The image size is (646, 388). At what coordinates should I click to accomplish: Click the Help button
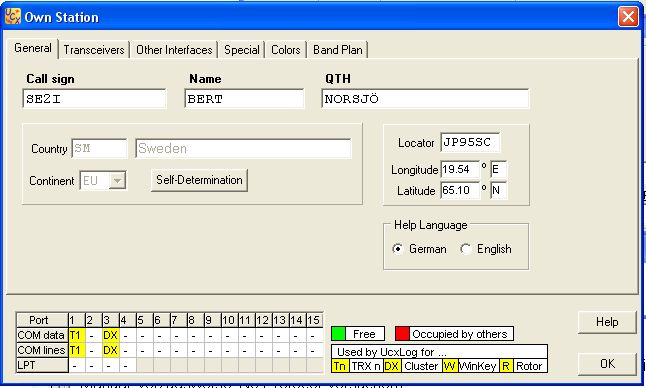point(607,322)
